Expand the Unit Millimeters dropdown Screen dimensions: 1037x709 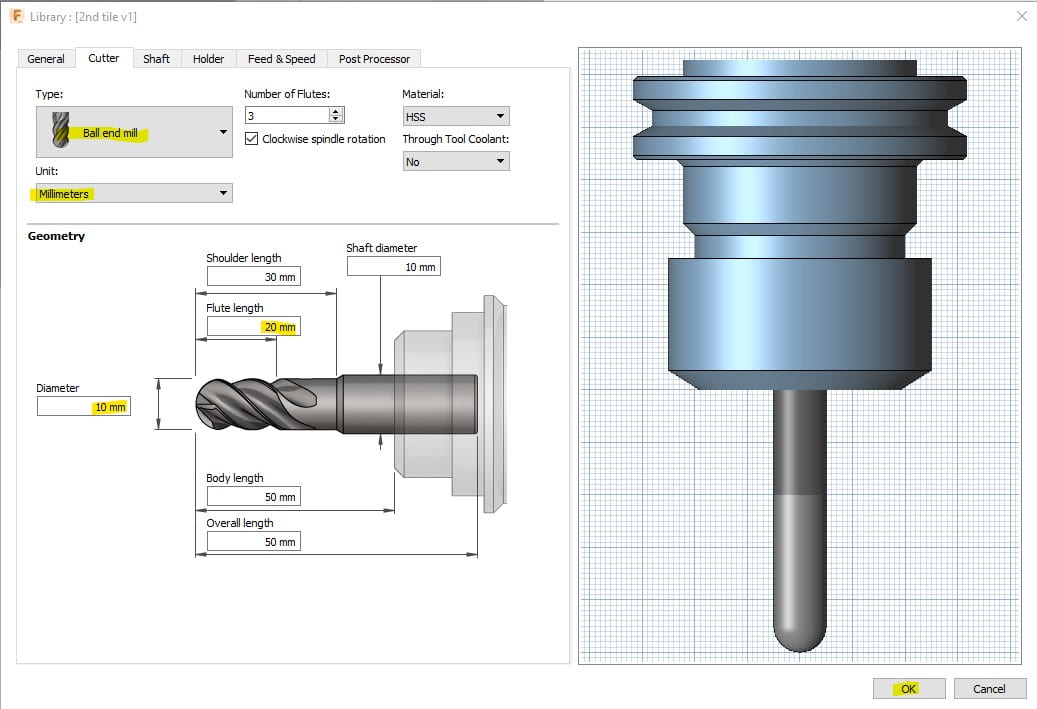223,194
